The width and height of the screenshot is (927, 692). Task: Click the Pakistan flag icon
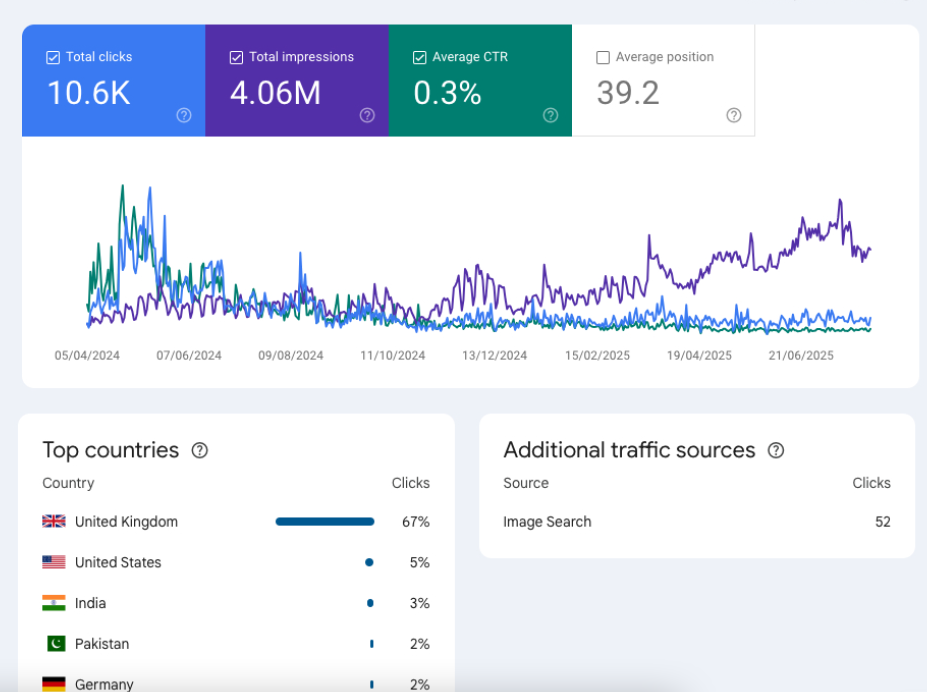(x=54, y=644)
